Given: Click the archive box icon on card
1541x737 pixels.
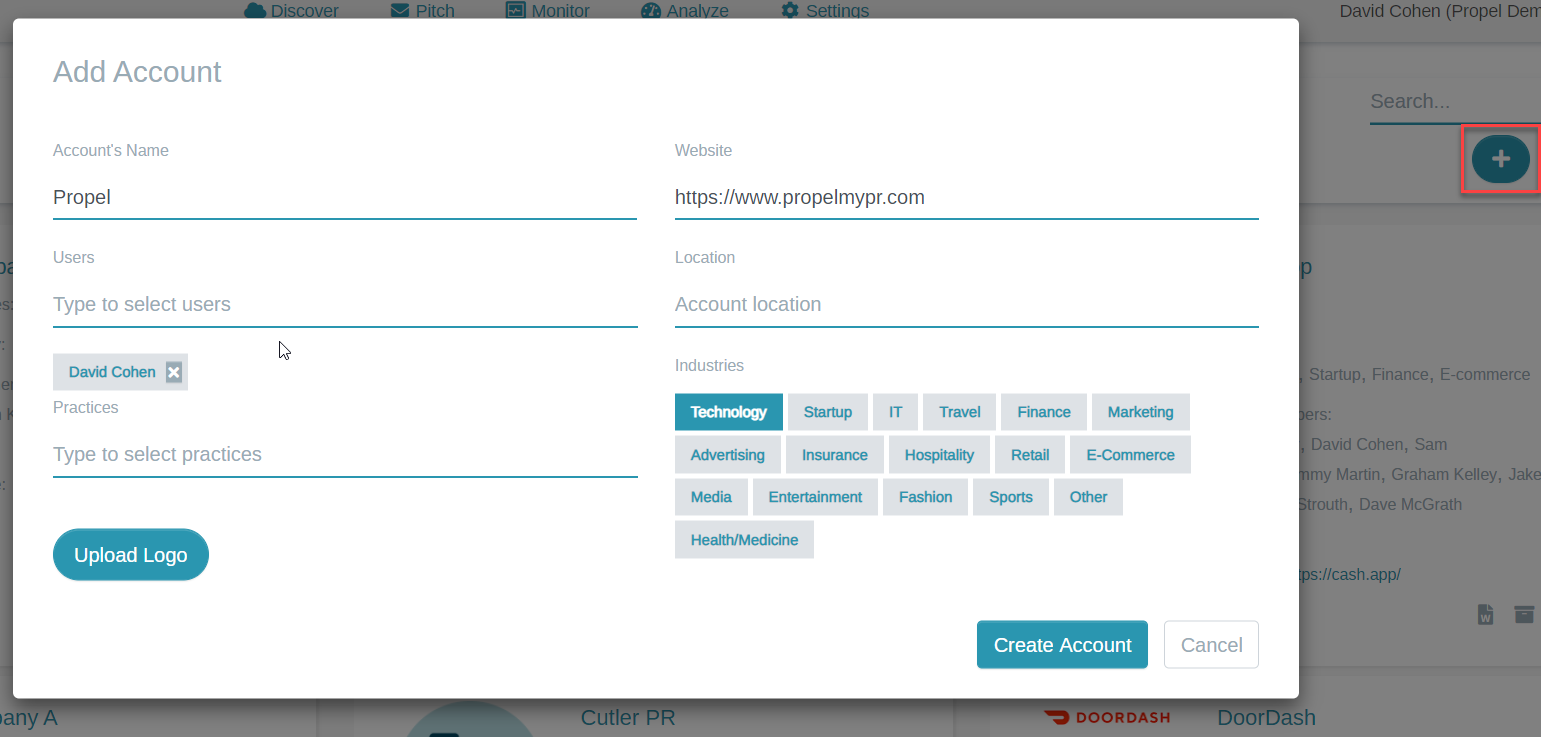Looking at the screenshot, I should (x=1523, y=614).
